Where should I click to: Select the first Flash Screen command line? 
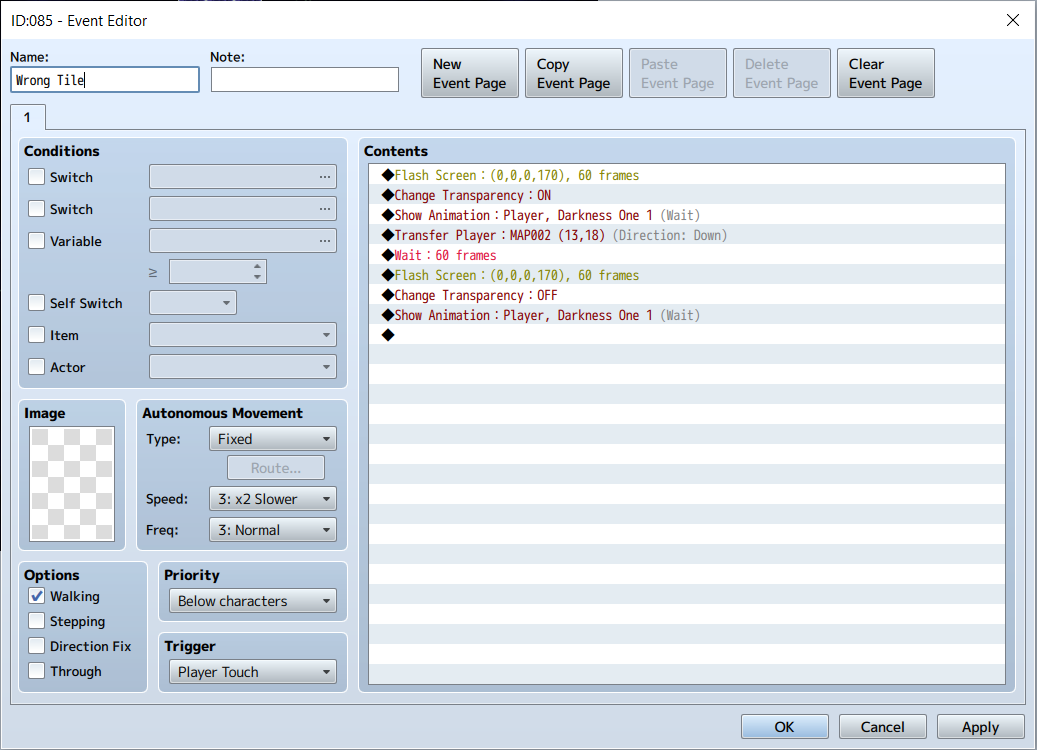pos(686,175)
